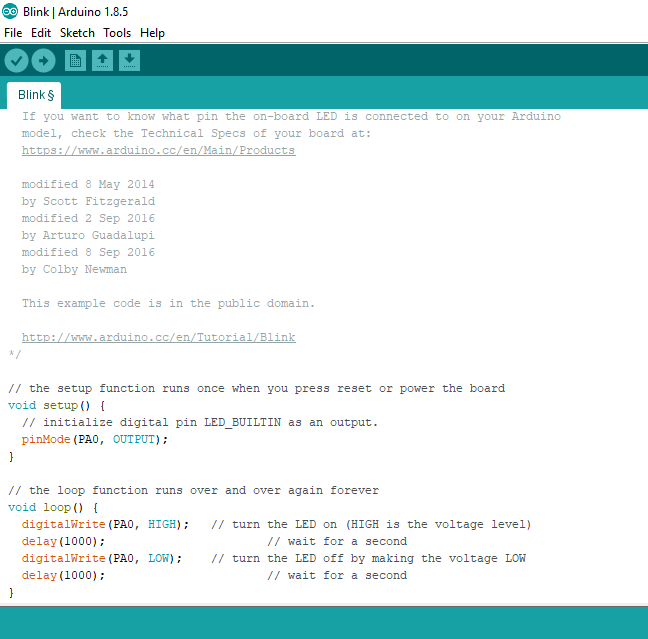Click comment 'turn the LED off by making'

tap(369, 558)
